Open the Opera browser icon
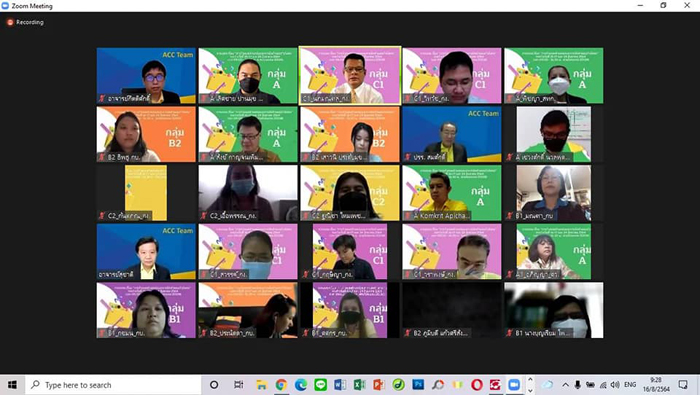700x395 pixels. [x=477, y=385]
